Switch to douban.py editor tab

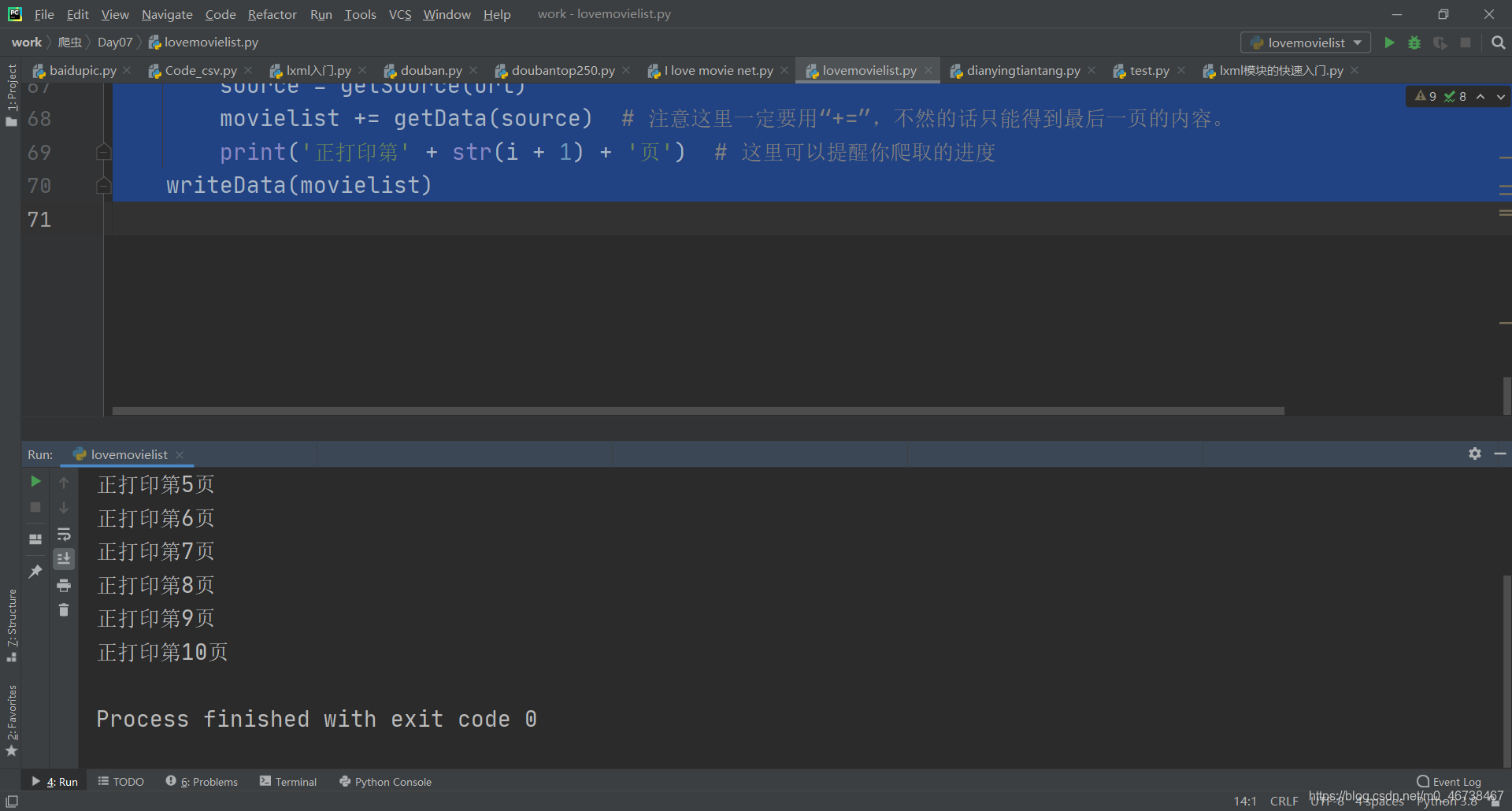click(430, 70)
